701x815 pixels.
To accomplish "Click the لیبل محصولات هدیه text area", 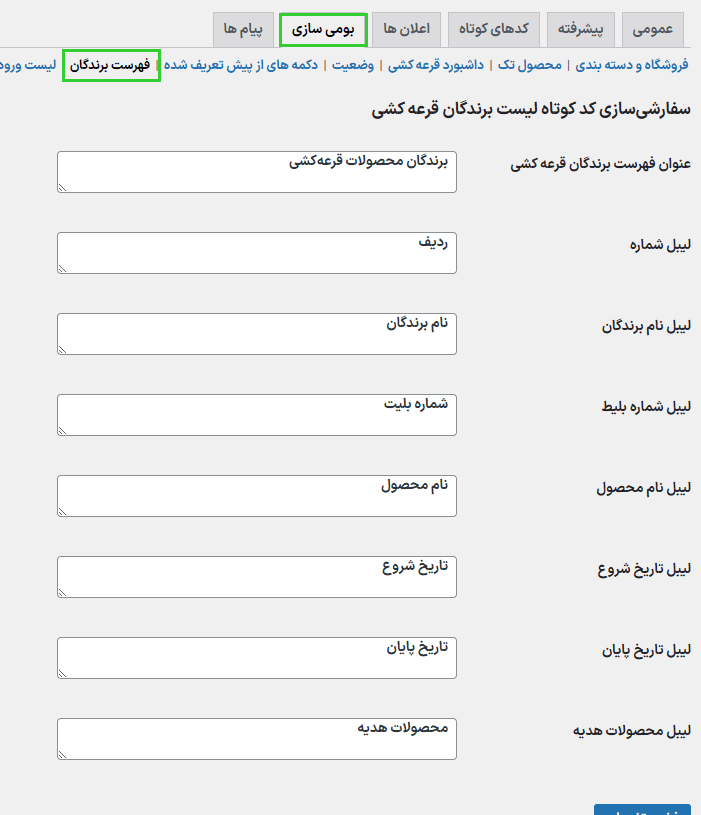I will tap(257, 739).
